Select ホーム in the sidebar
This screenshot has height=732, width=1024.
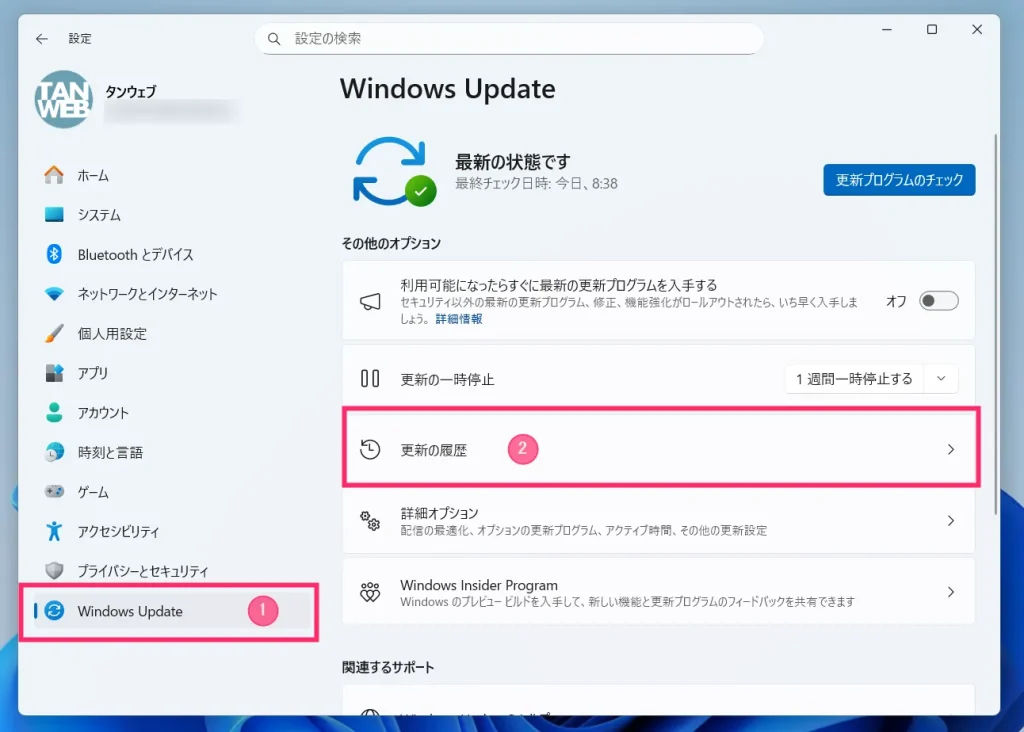coord(93,176)
